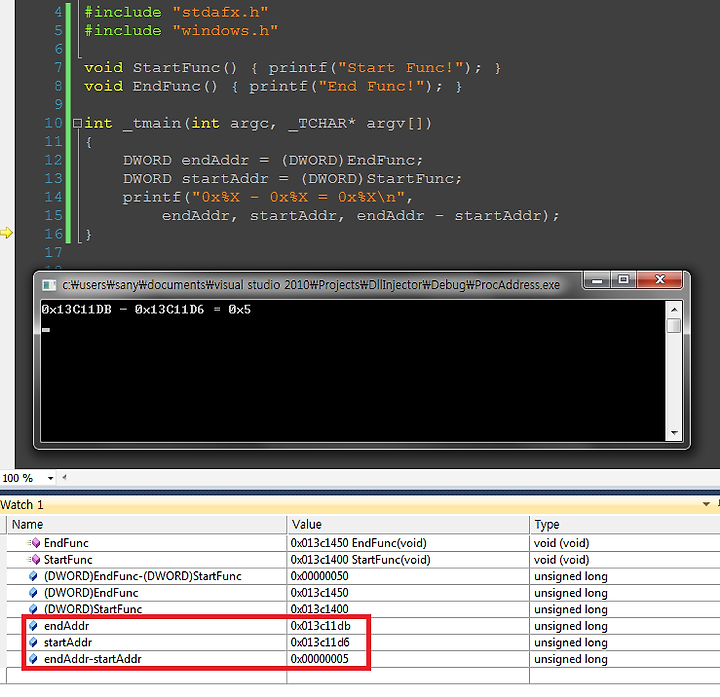Image resolution: width=720 pixels, height=697 pixels.
Task: Collapse the _tmain function outline box
Action: pos(77,123)
